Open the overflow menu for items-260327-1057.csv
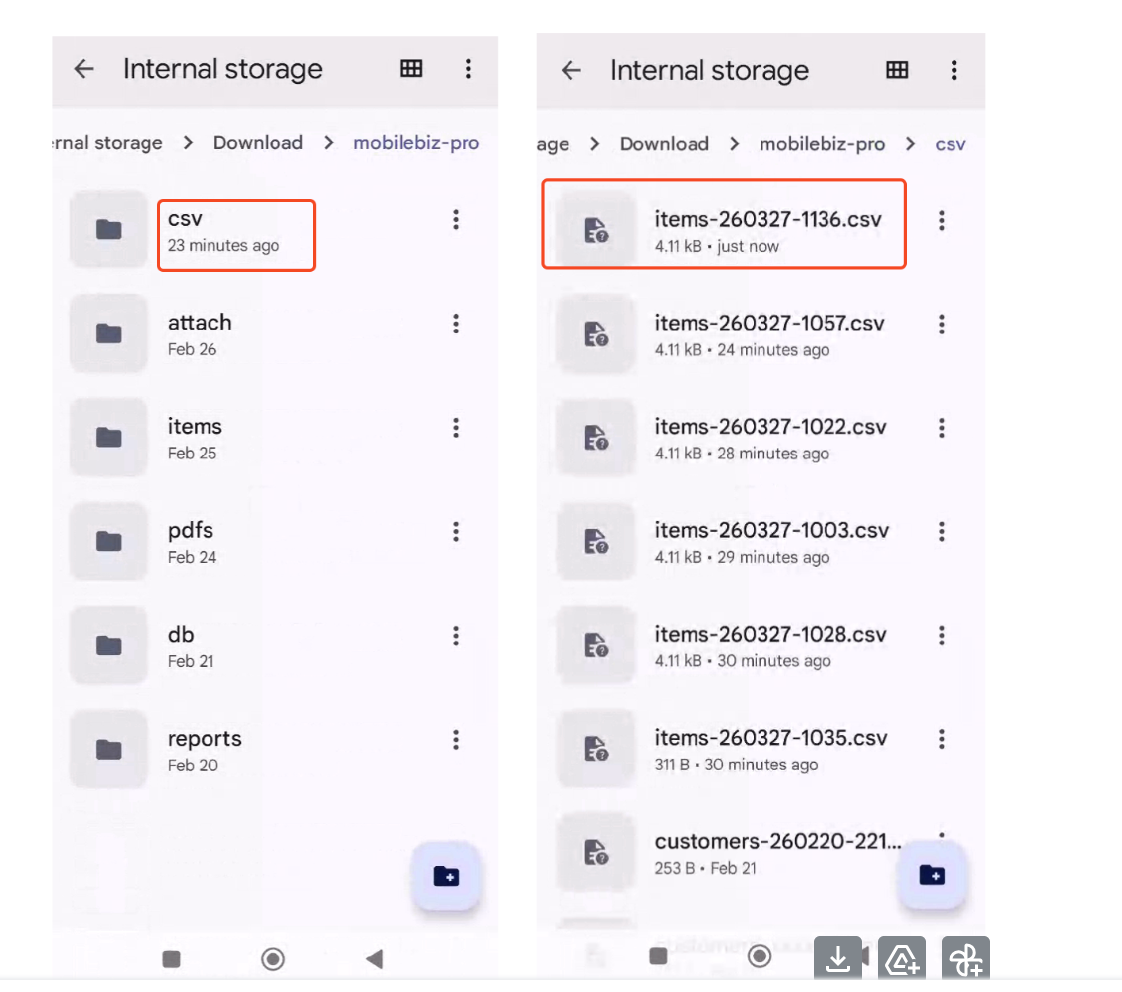The image size is (1122, 992). pos(941,324)
